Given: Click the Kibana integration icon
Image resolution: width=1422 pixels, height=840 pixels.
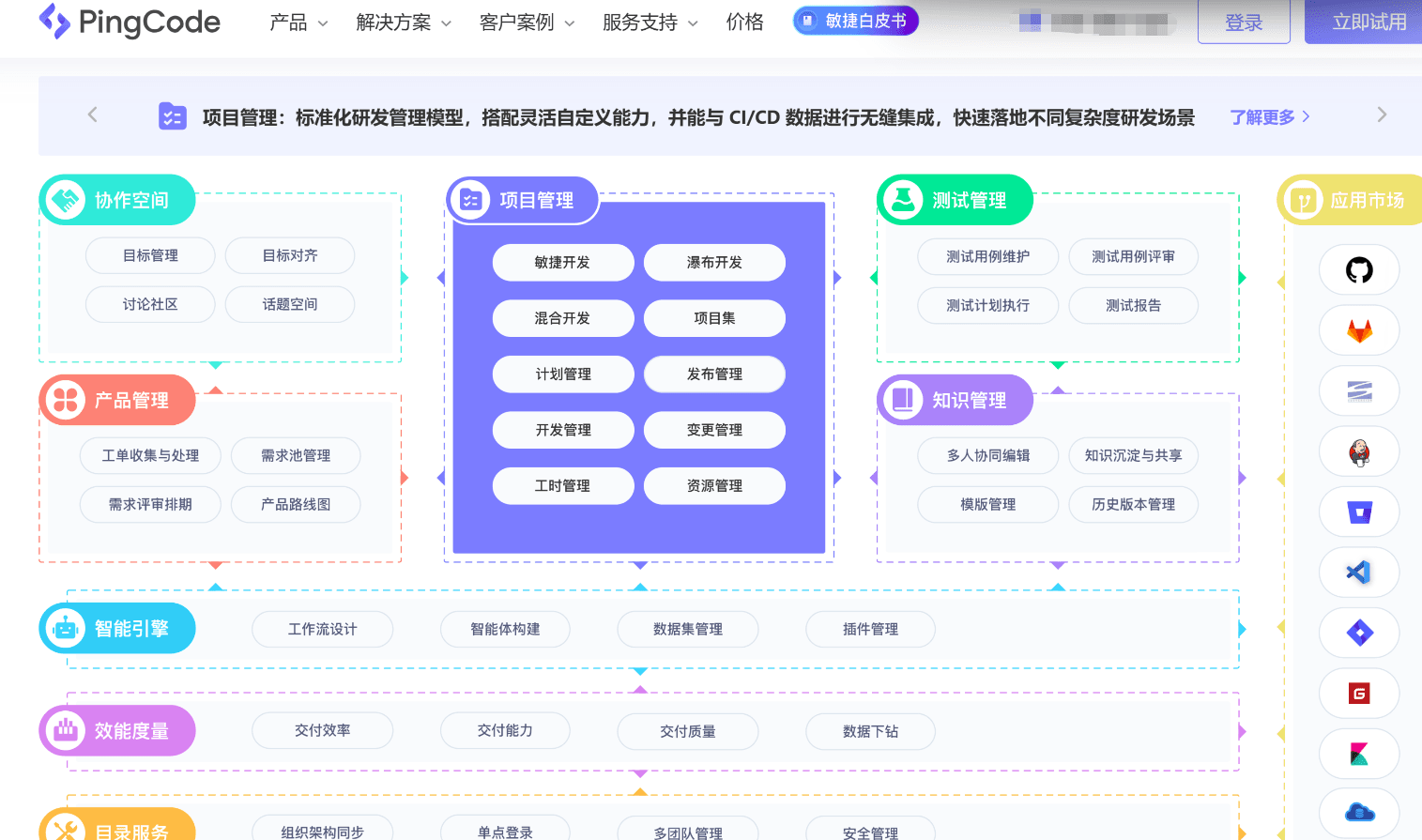Looking at the screenshot, I should pos(1359,754).
